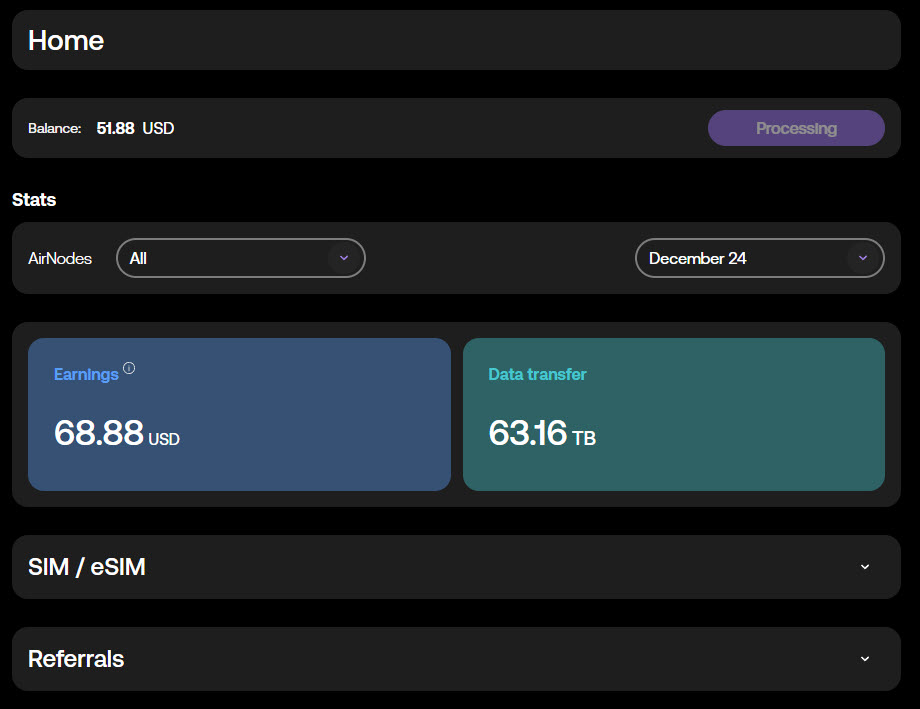Click the Home page title
This screenshot has width=920, height=709.
tap(66, 40)
